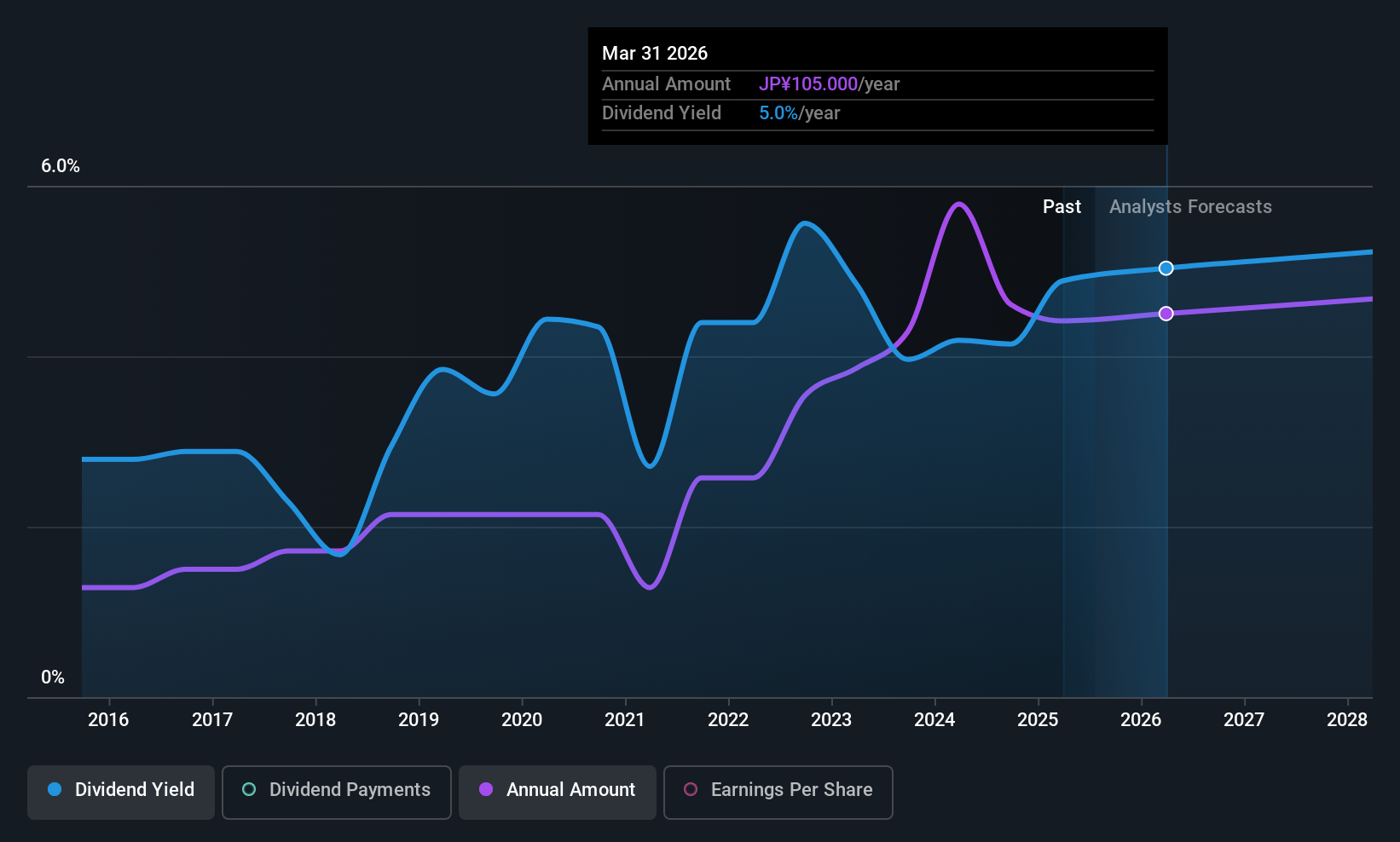Click the 6.0% y-axis label

[61, 166]
